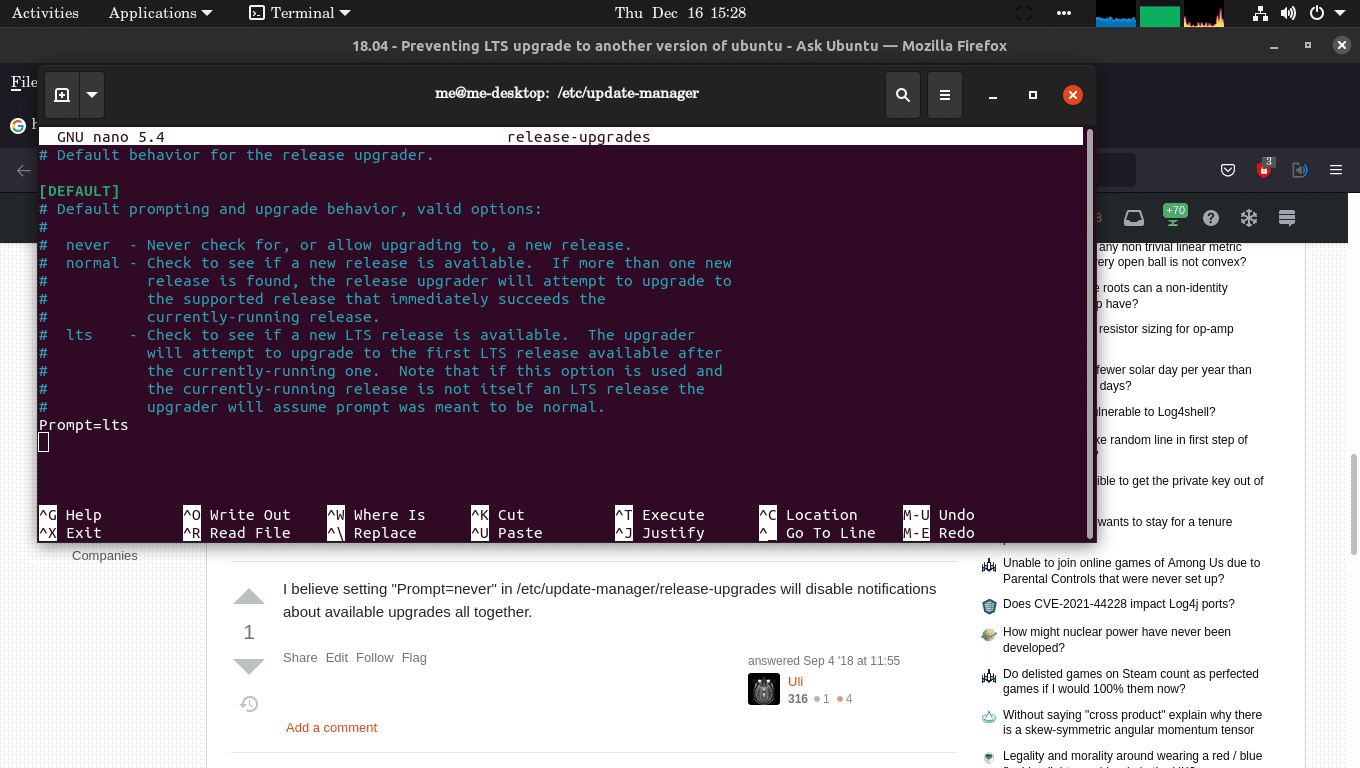The image size is (1360, 768).
Task: Click the speaker extension icon in Firefox toolbar
Action: pos(1299,170)
